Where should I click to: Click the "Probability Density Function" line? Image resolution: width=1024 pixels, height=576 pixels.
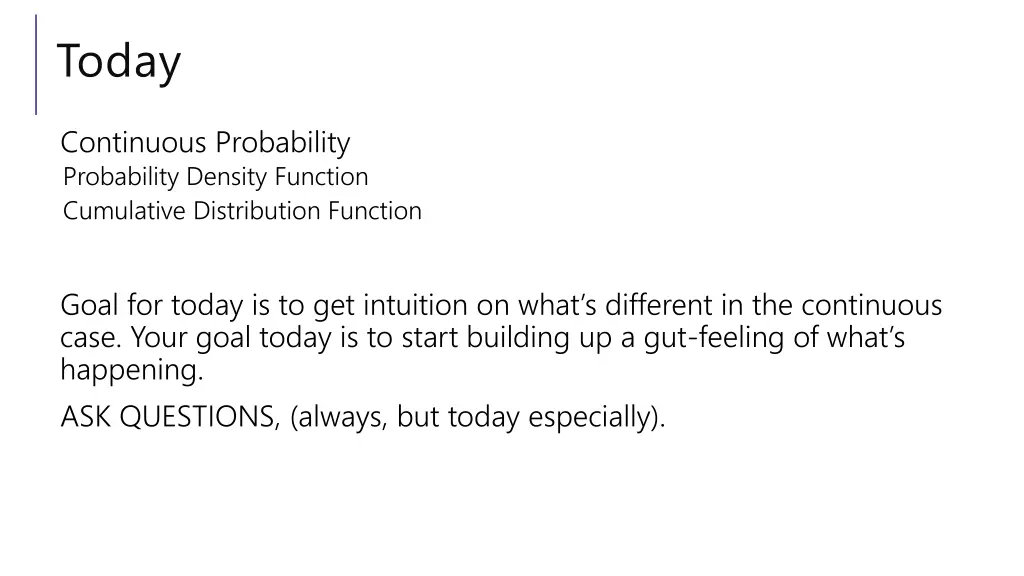(216, 177)
